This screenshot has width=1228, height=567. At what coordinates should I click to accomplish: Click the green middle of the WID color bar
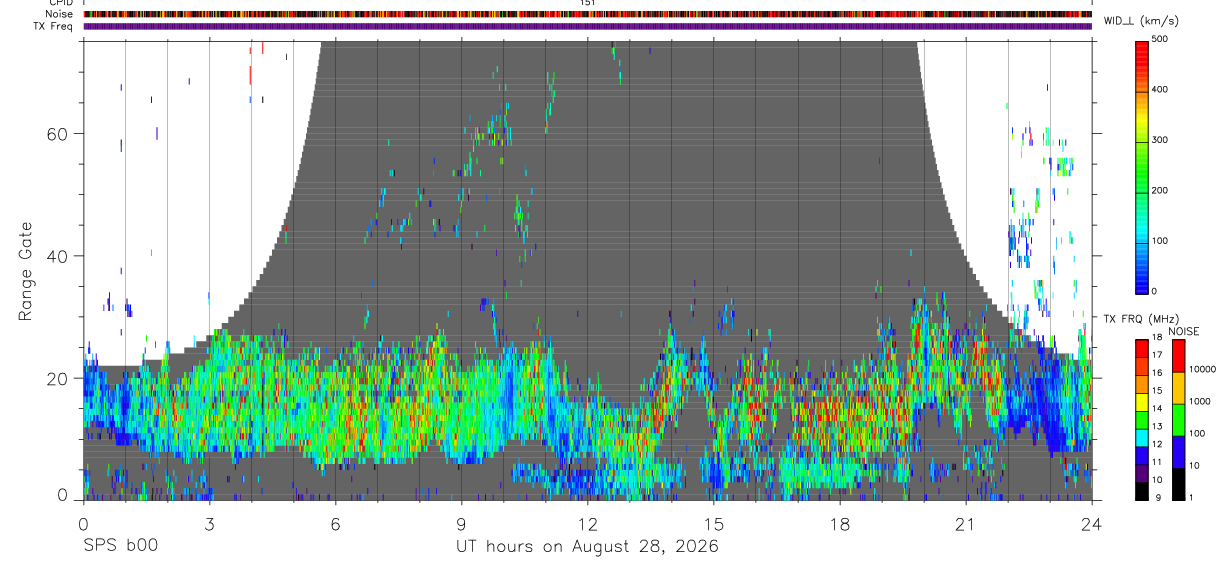(x=1141, y=165)
